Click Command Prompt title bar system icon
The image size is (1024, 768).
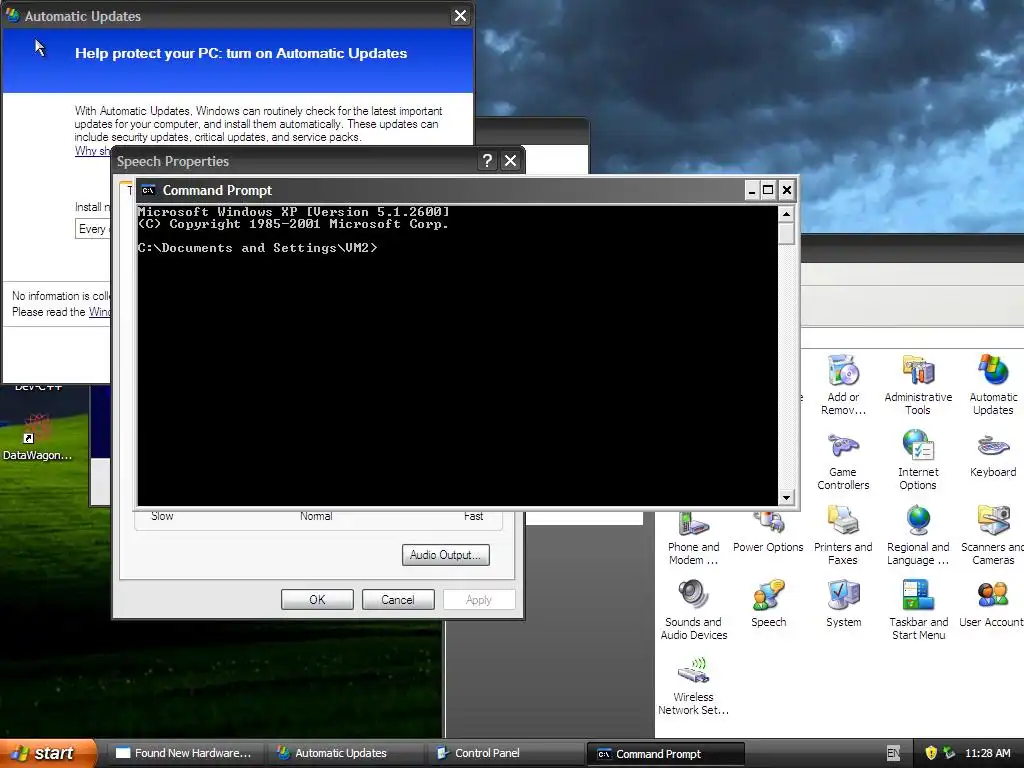[148, 190]
